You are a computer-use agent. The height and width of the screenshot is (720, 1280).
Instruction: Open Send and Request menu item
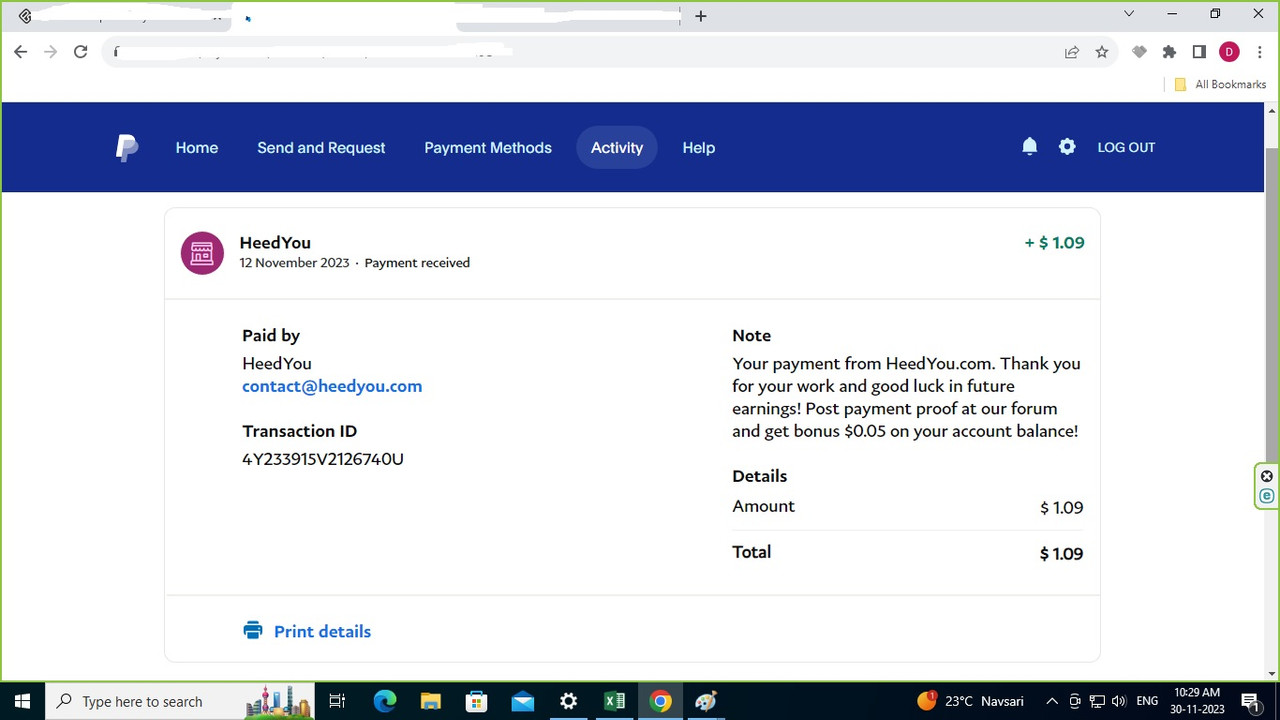[x=321, y=147]
